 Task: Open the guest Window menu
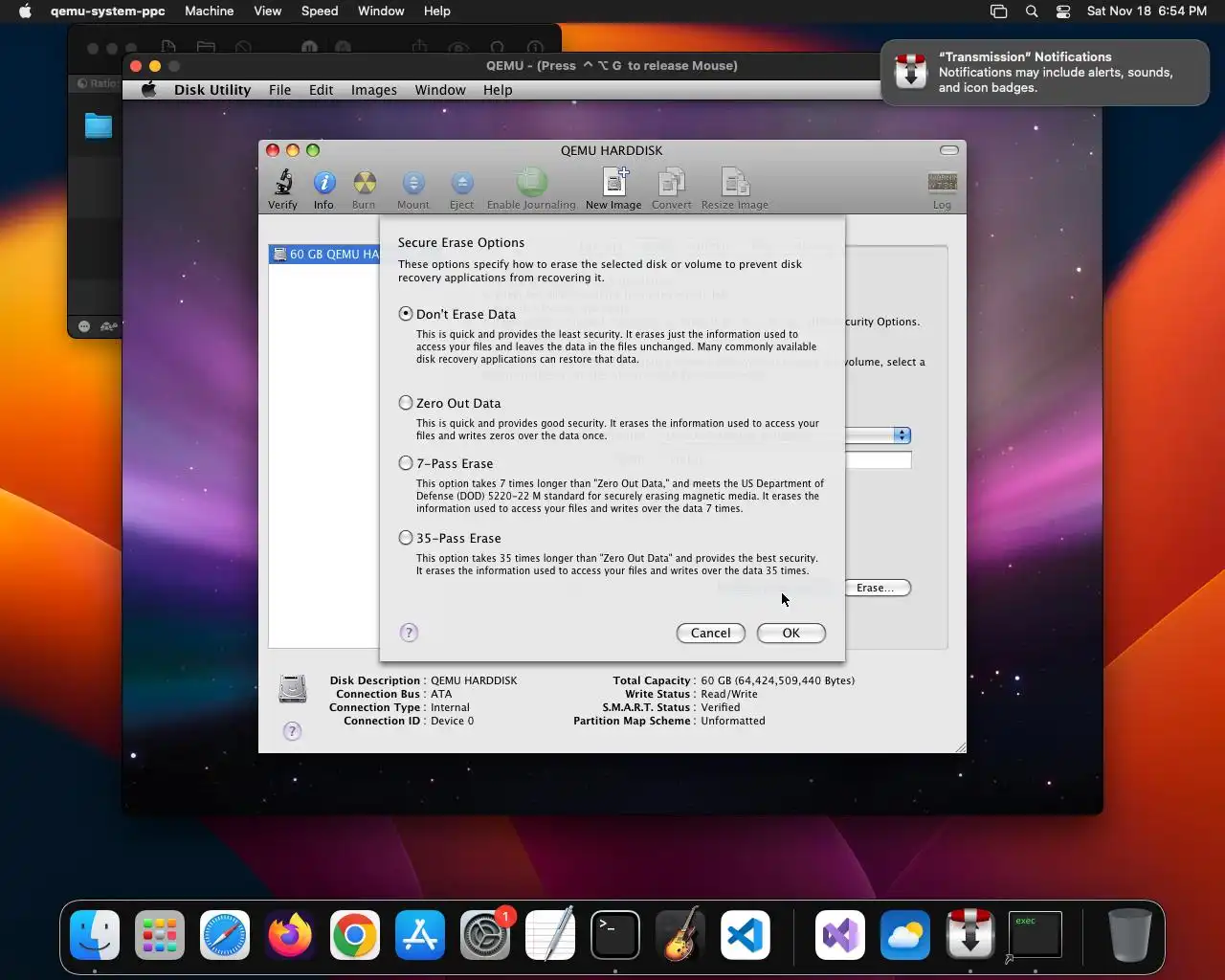point(440,90)
